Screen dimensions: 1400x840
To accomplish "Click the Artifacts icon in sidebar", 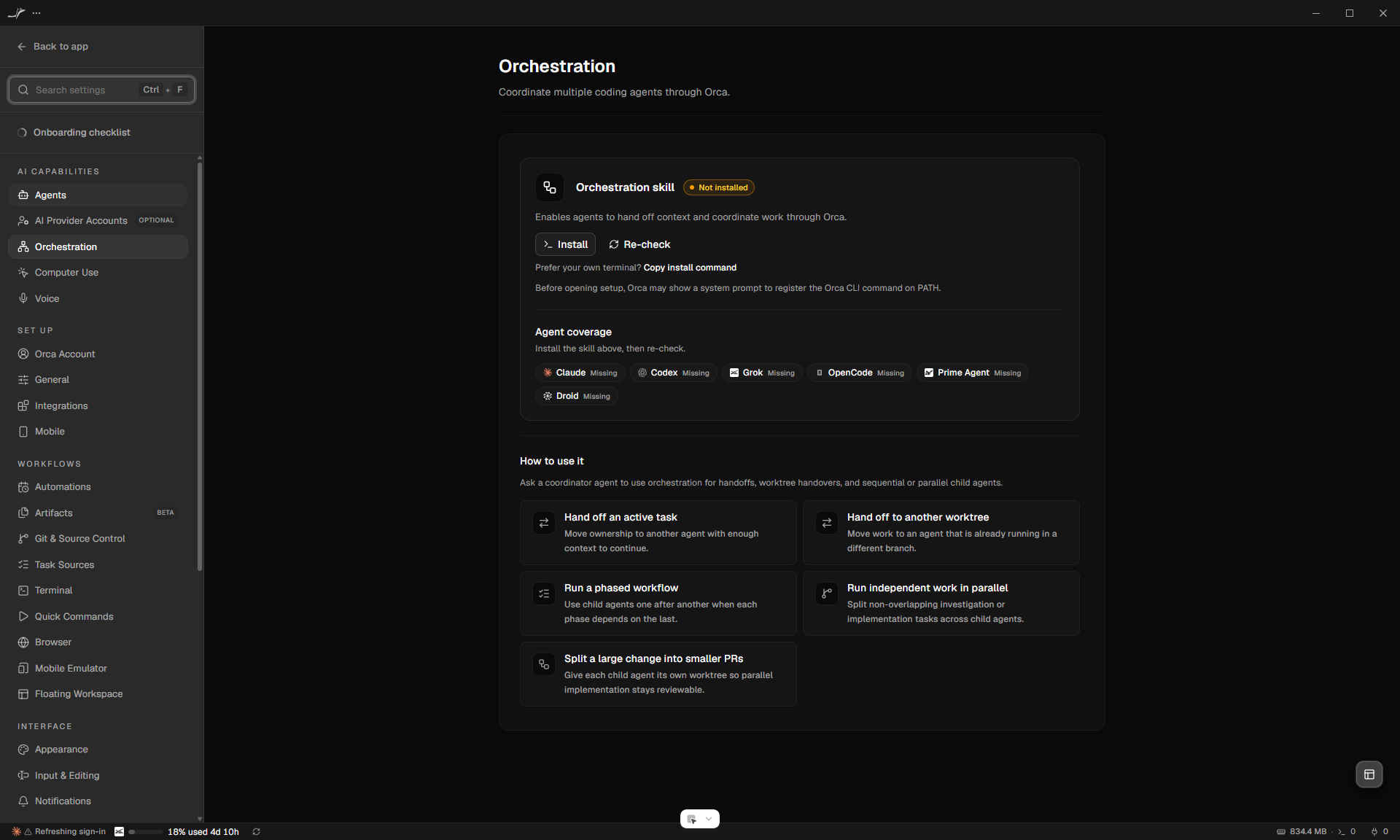I will click(23, 513).
